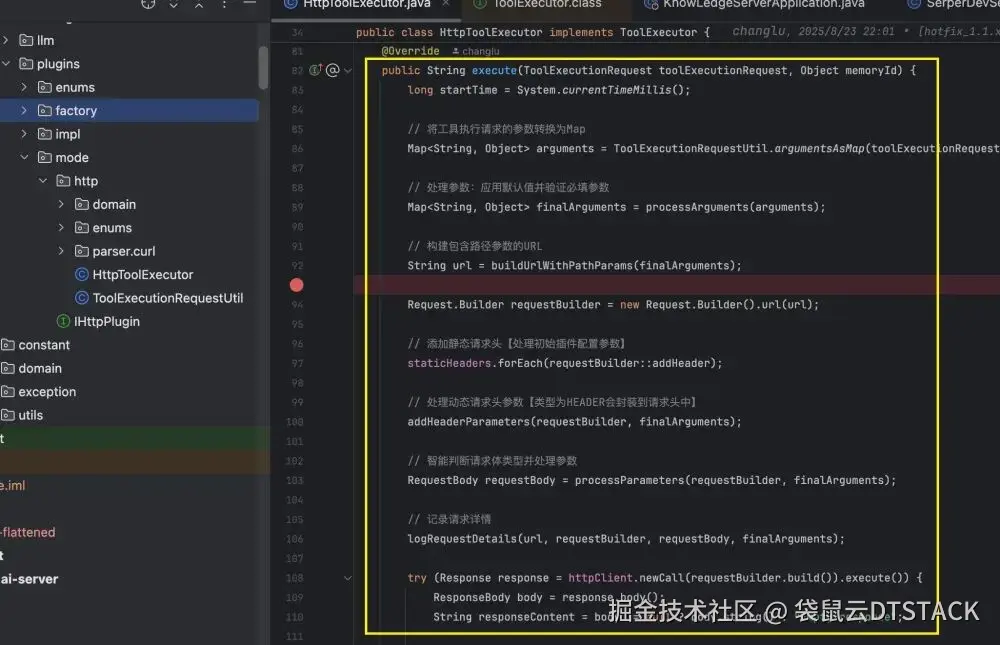The height and width of the screenshot is (645, 1000).
Task: Toggle the breakpoint on line 93
Action: coord(296,284)
